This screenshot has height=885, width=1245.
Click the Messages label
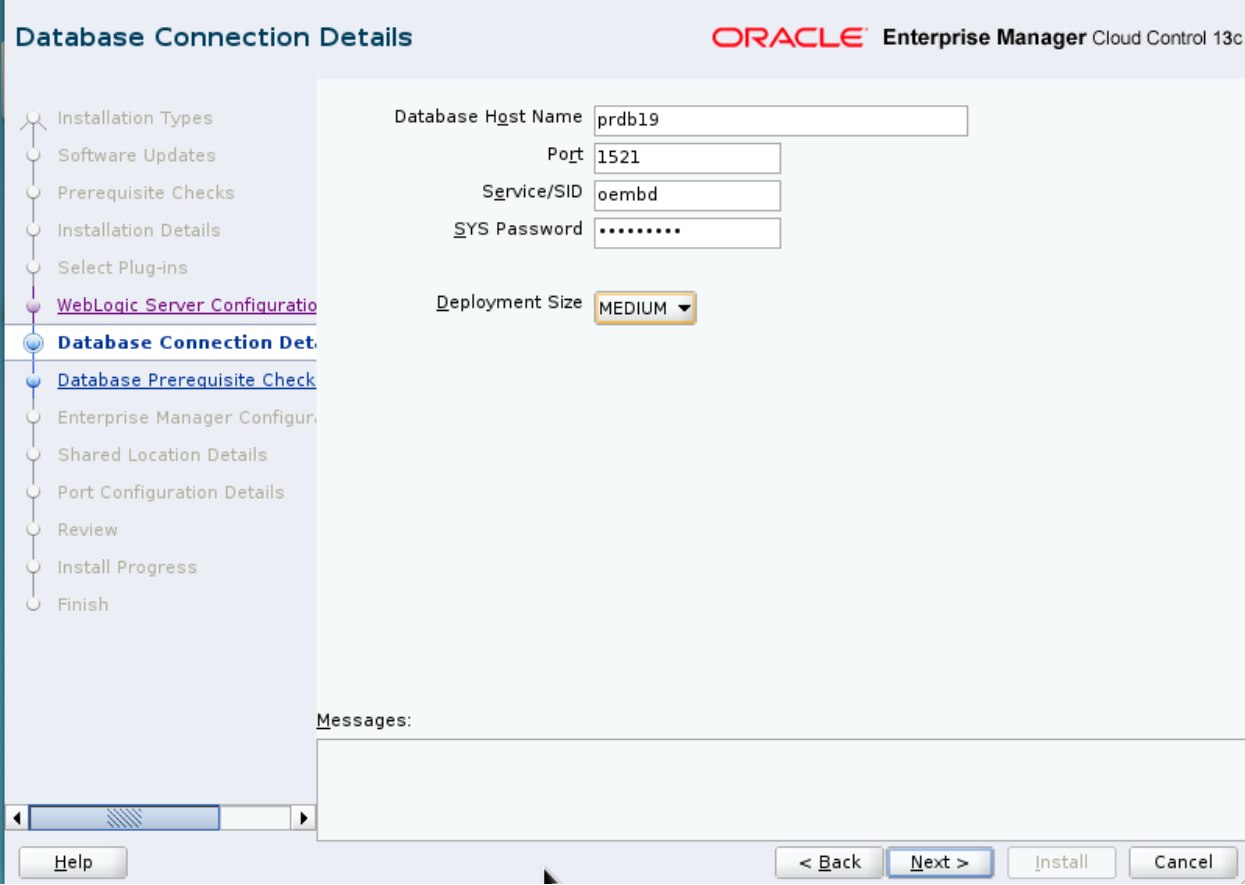[364, 720]
